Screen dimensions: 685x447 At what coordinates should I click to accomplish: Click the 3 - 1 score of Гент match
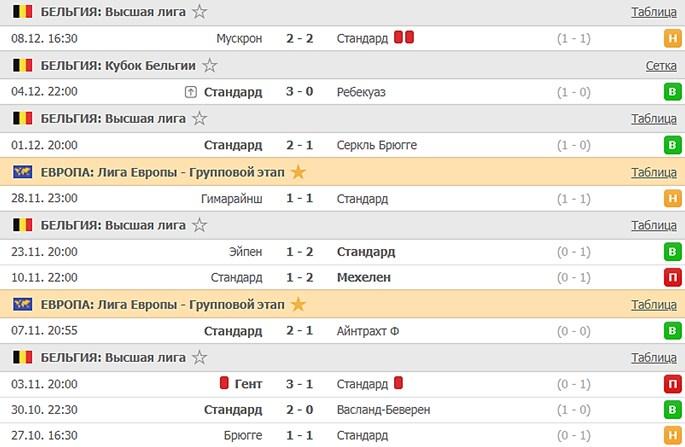coord(300,383)
